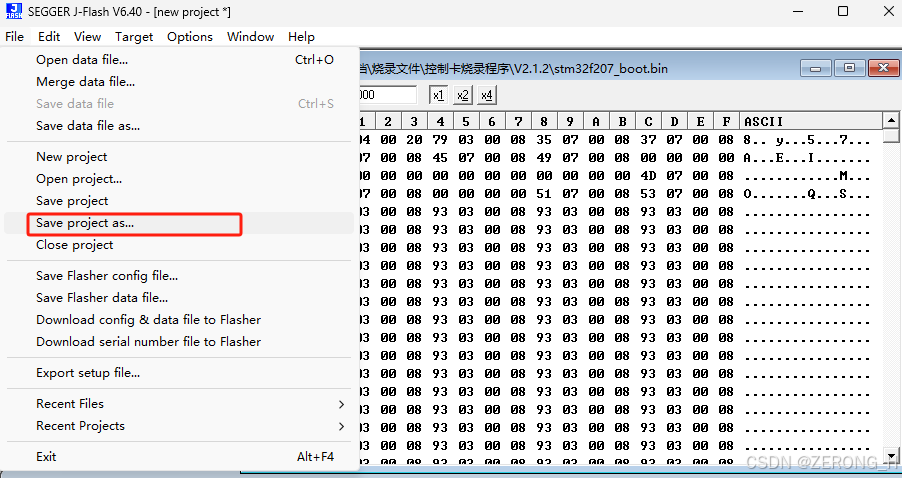Set hex view width to x4

coord(487,95)
